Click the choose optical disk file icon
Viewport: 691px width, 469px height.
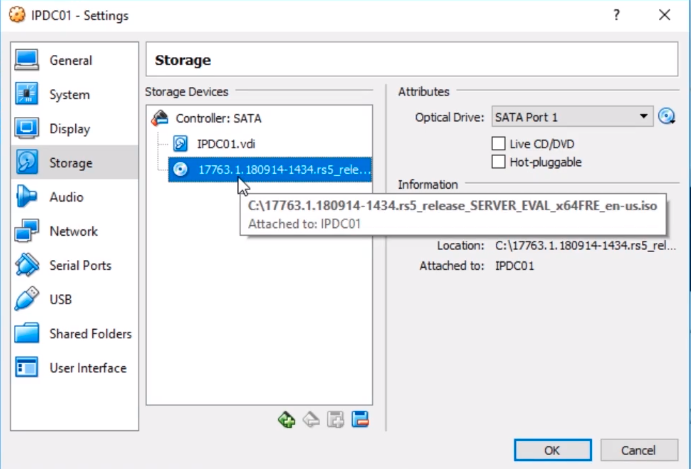(668, 117)
